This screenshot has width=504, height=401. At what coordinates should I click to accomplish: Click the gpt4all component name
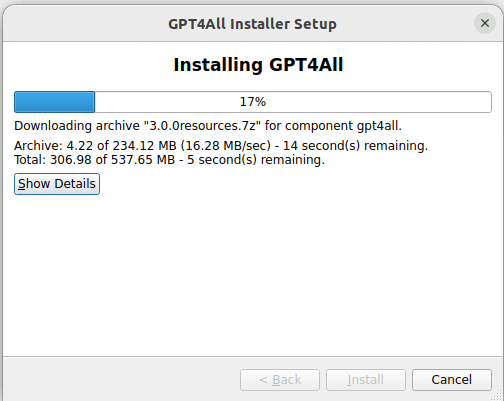(378, 127)
